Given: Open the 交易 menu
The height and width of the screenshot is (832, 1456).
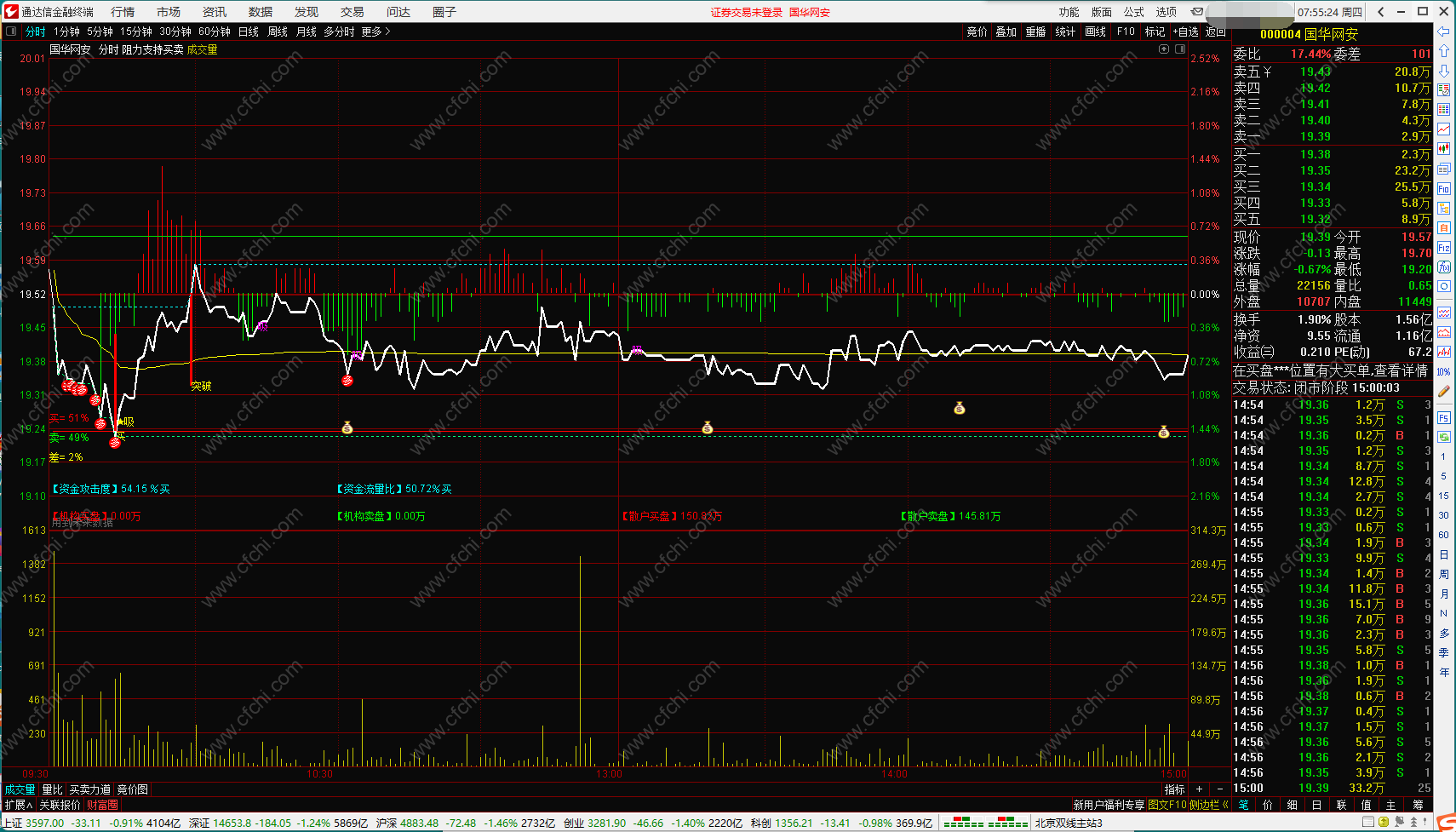Looking at the screenshot, I should coord(353,12).
